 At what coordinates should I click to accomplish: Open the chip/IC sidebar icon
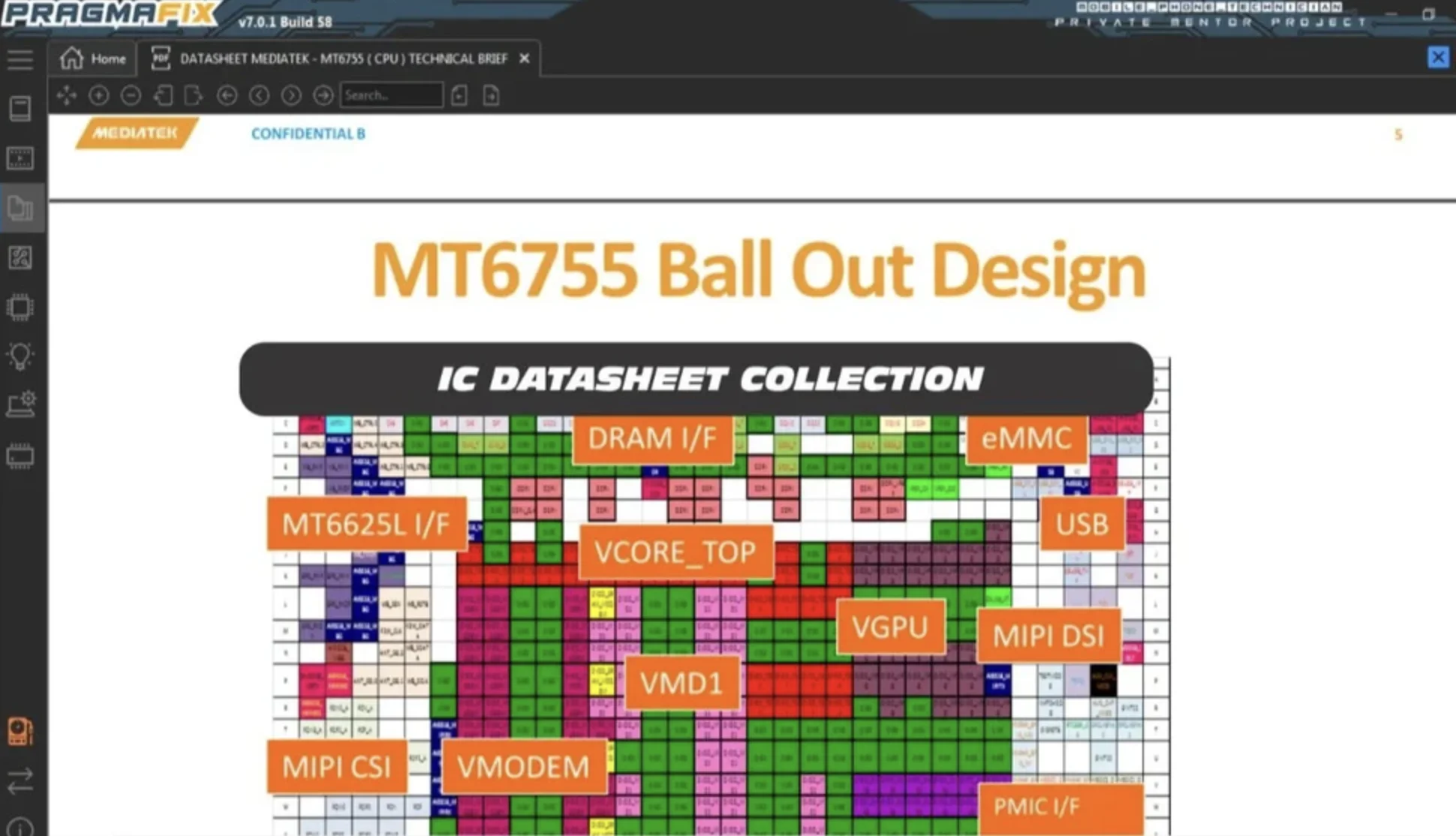20,307
